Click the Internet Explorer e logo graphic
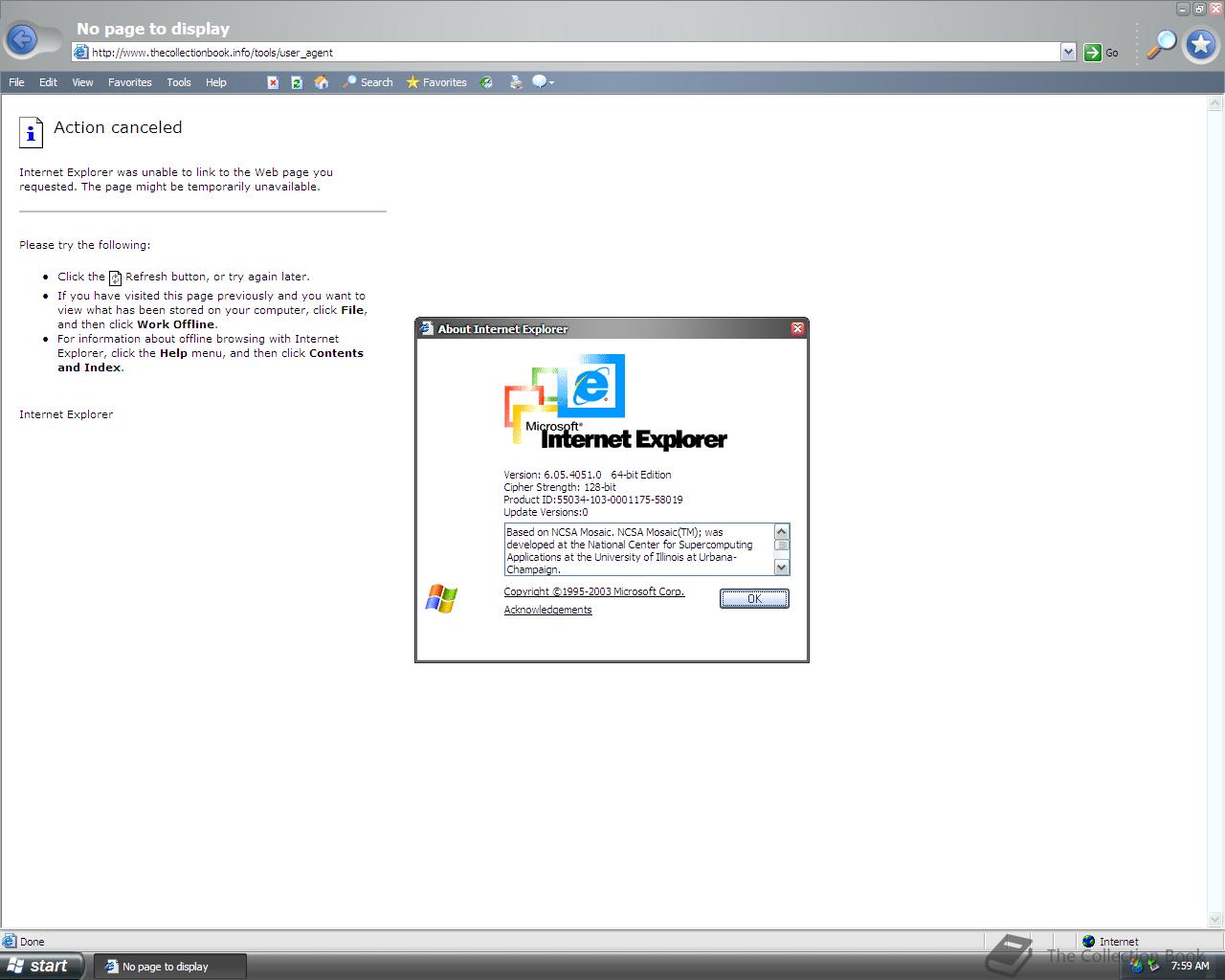1225x980 pixels. tap(591, 386)
